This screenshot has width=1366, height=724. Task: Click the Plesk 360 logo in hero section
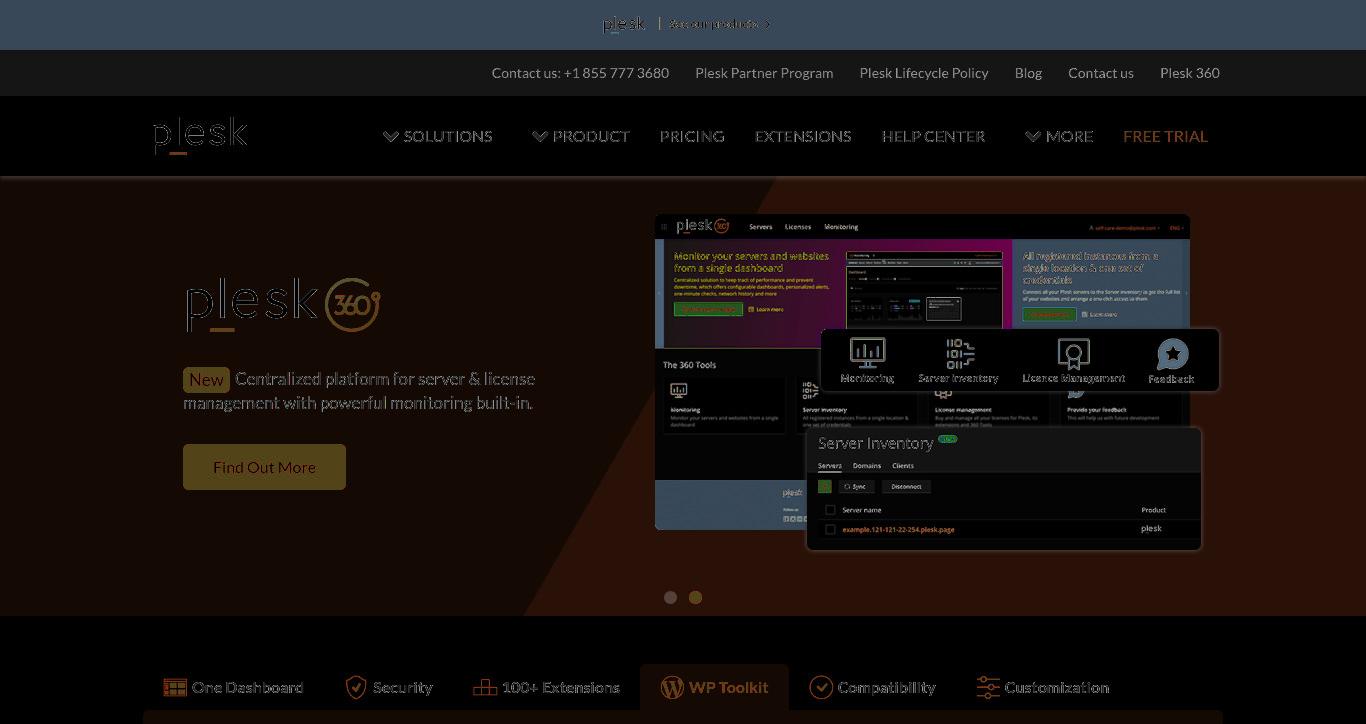[x=283, y=305]
